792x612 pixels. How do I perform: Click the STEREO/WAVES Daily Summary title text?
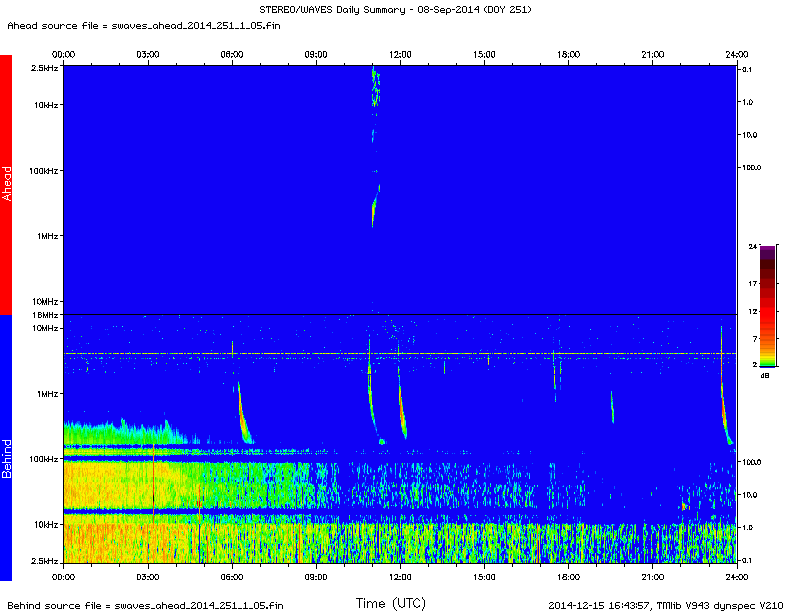point(395,10)
